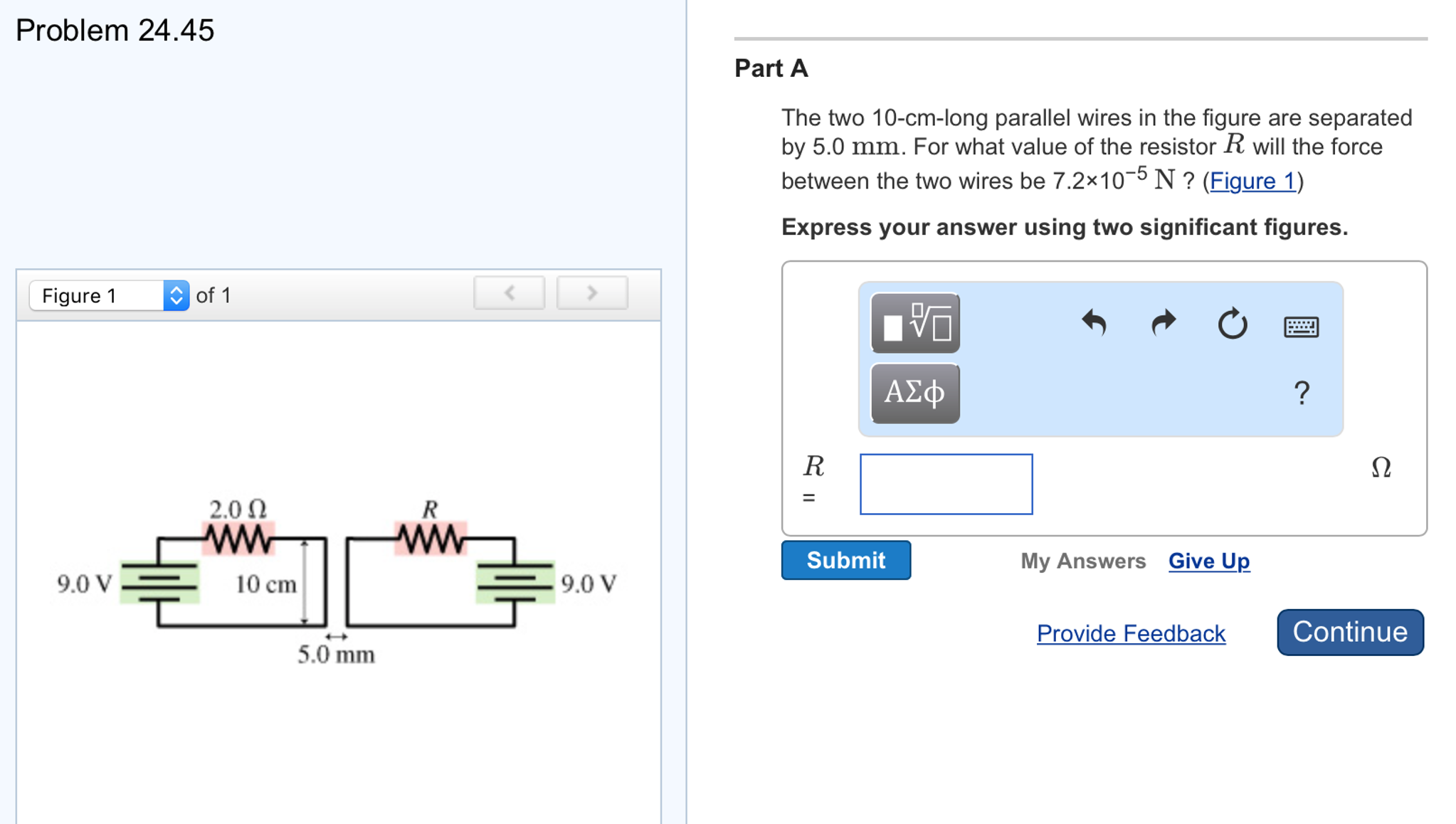Screen dimensions: 1456x824
Task: Click the navigate right arrow chevron
Action: [592, 296]
